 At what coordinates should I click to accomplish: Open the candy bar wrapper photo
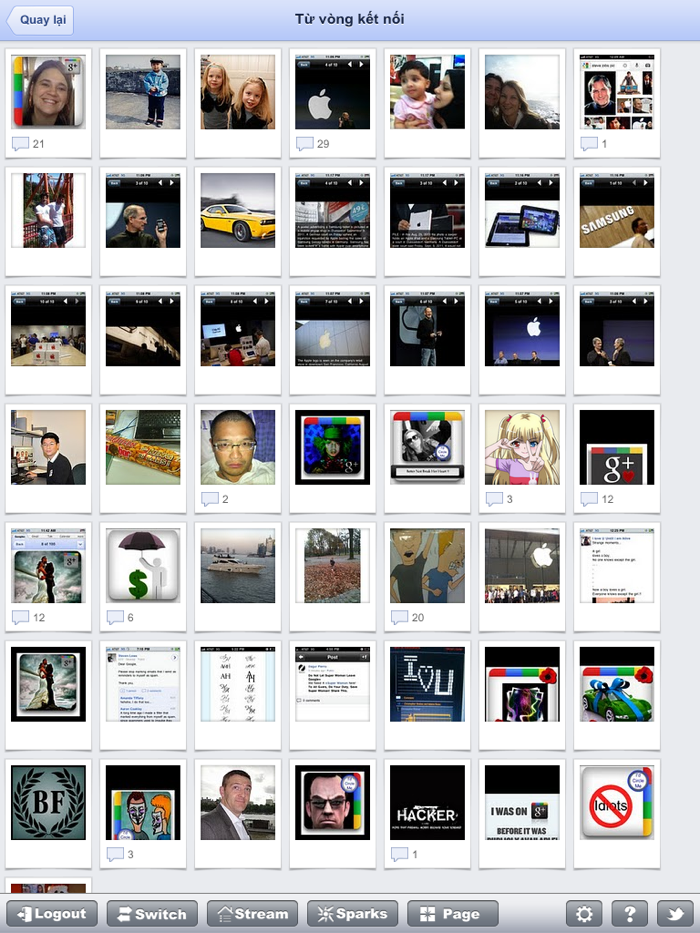(143, 447)
